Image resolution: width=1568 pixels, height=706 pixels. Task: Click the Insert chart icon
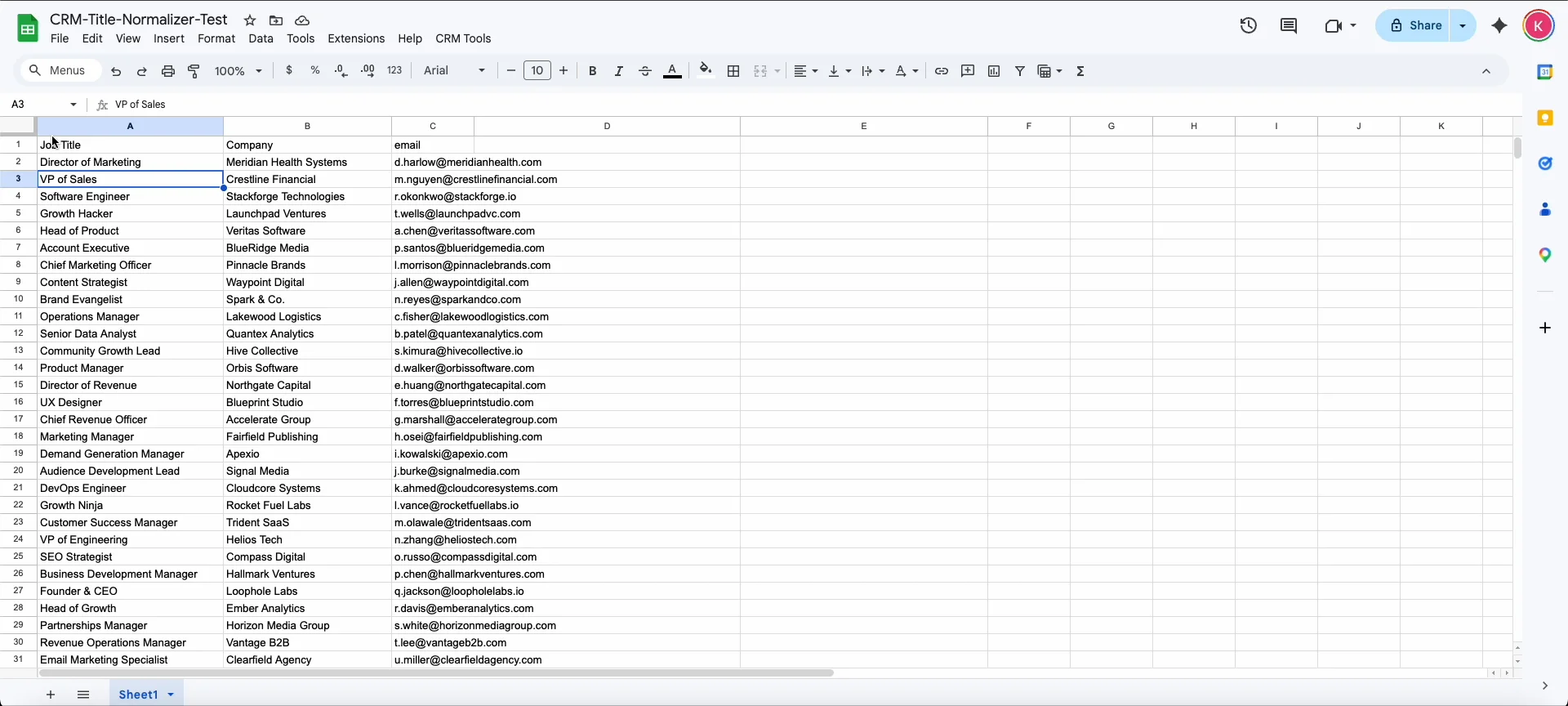point(994,71)
